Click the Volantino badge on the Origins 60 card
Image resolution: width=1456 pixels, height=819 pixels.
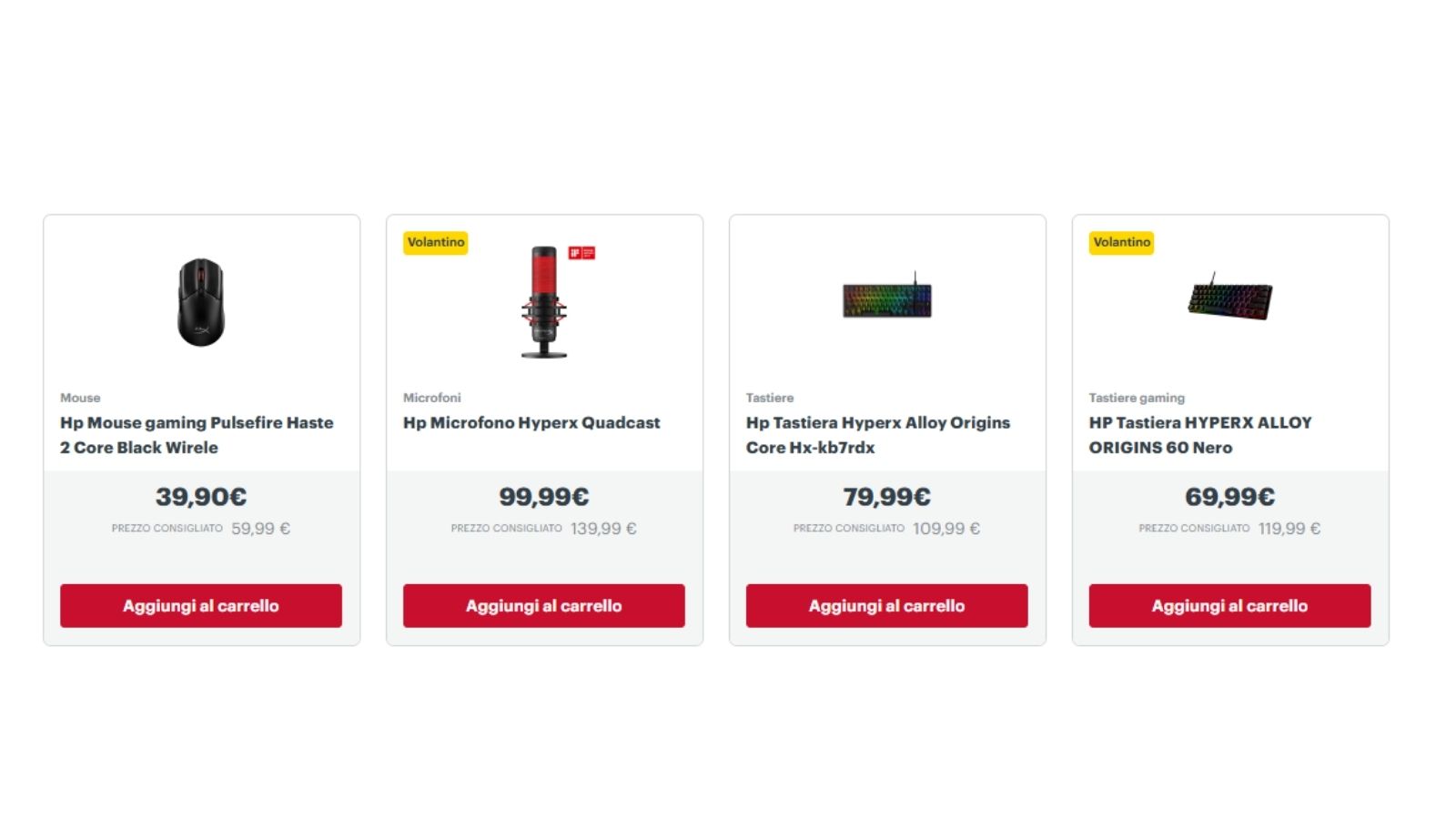coord(1122,242)
